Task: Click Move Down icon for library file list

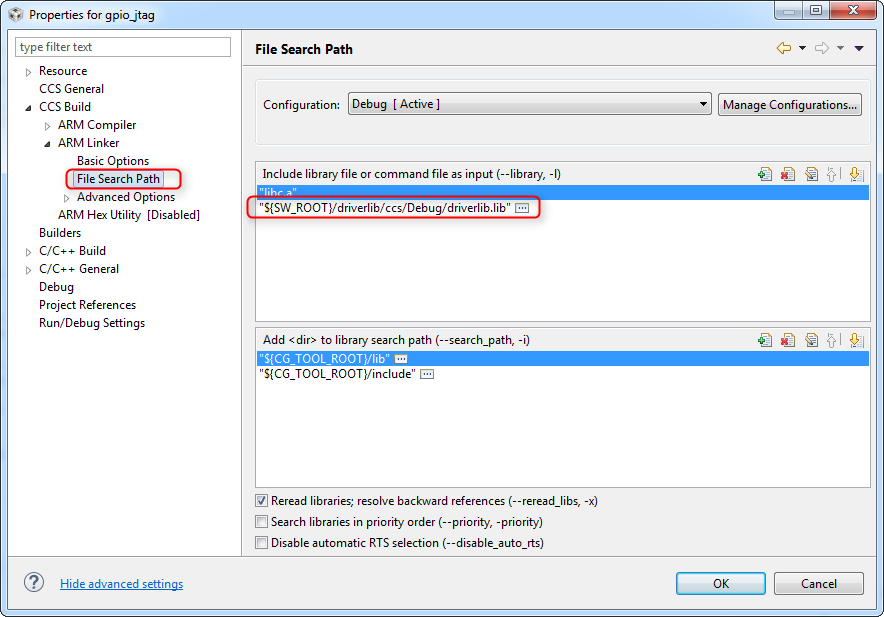Action: coord(855,174)
